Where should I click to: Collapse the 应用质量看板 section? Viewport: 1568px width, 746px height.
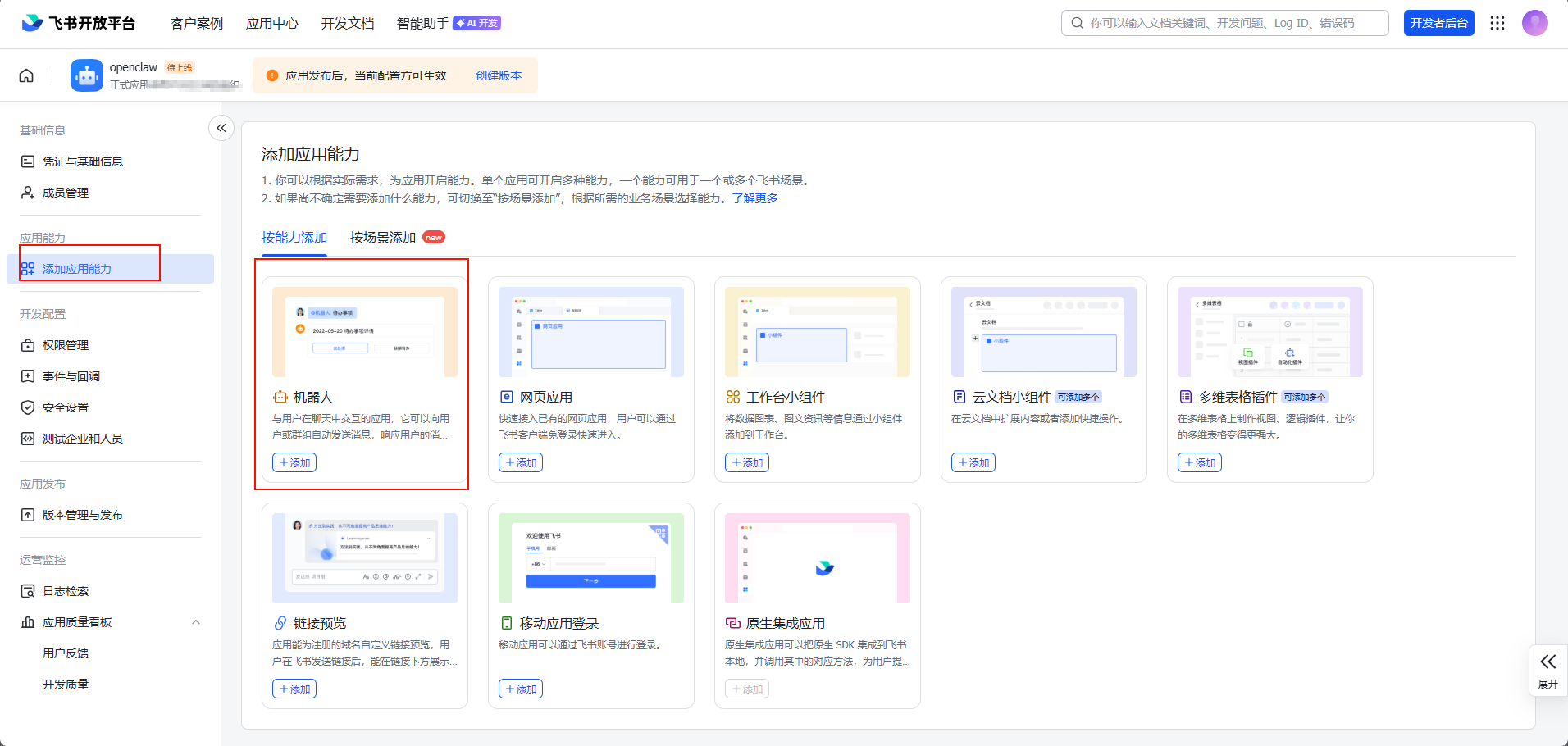[x=196, y=622]
